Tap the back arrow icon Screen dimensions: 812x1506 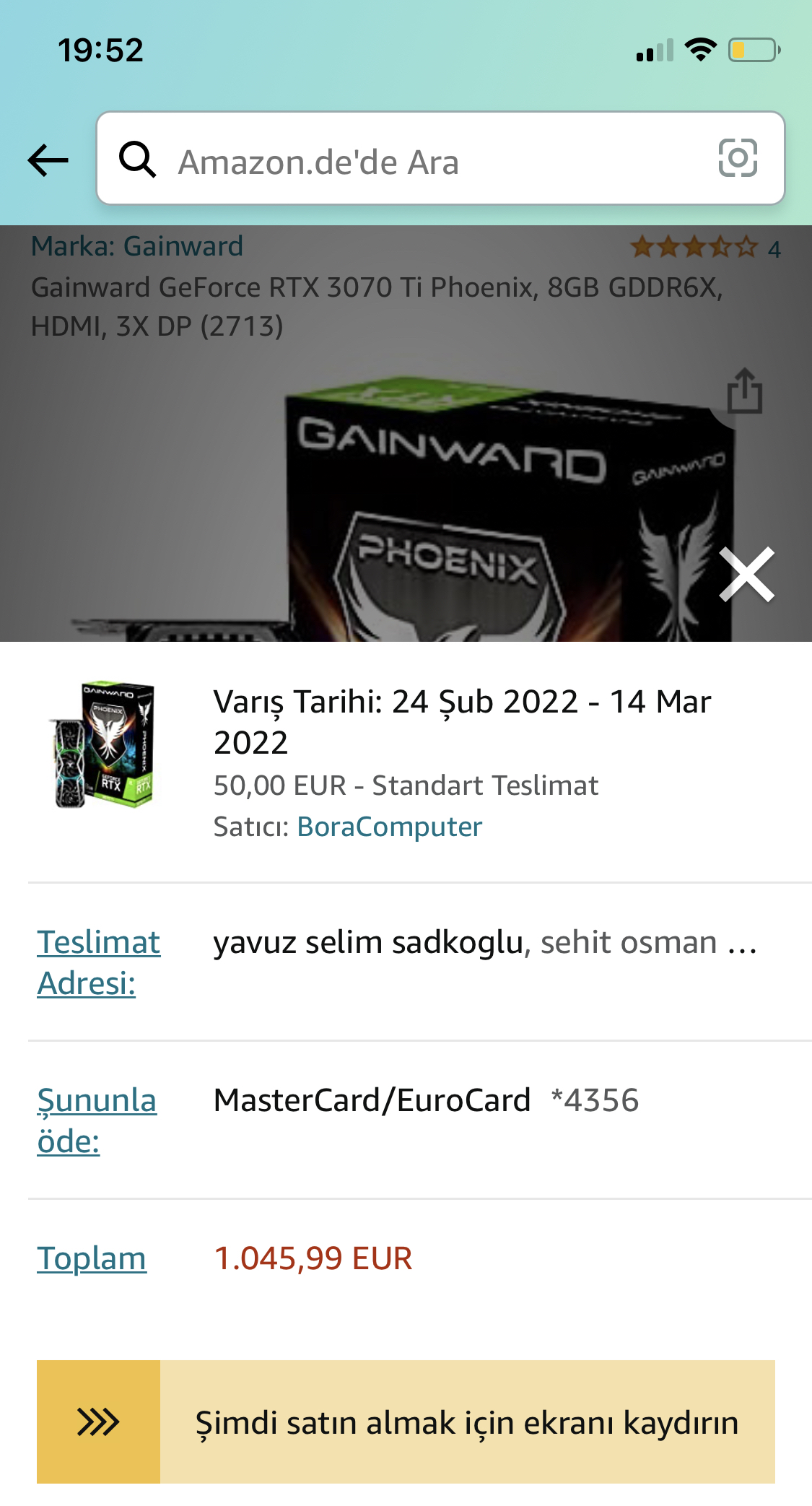48,160
